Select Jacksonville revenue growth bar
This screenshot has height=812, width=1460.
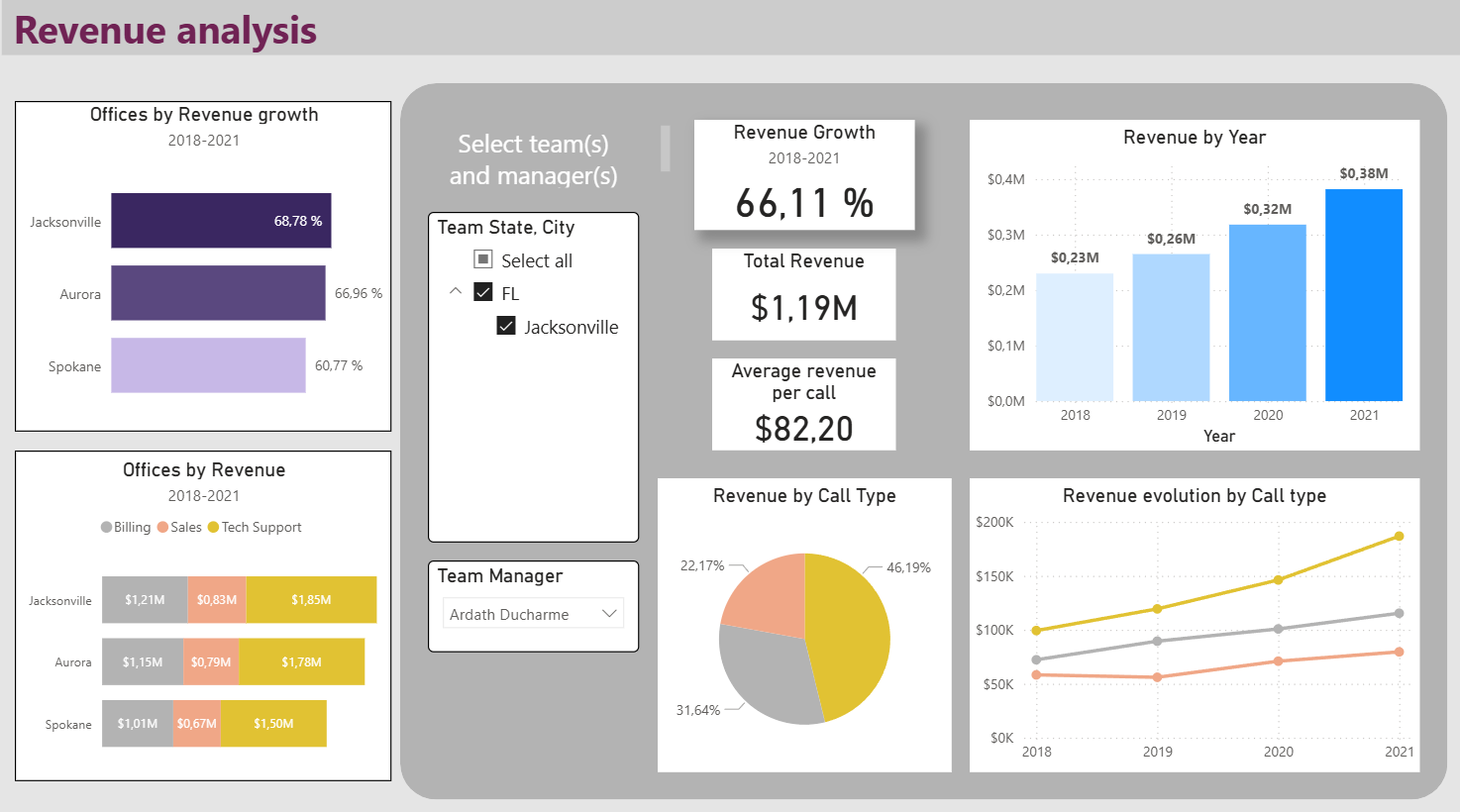point(221,221)
